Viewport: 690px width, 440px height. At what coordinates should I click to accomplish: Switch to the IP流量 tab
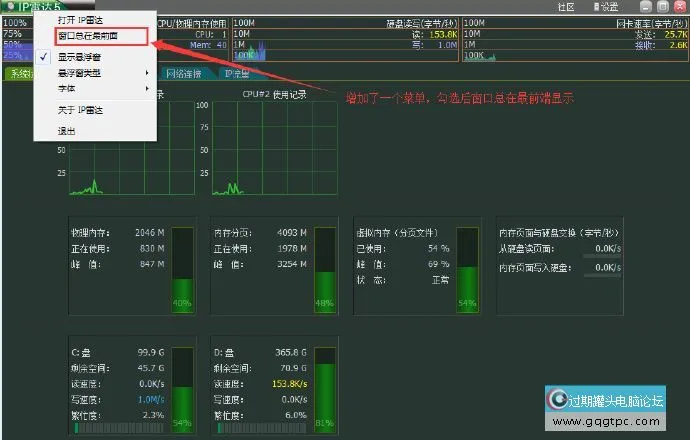click(x=238, y=74)
